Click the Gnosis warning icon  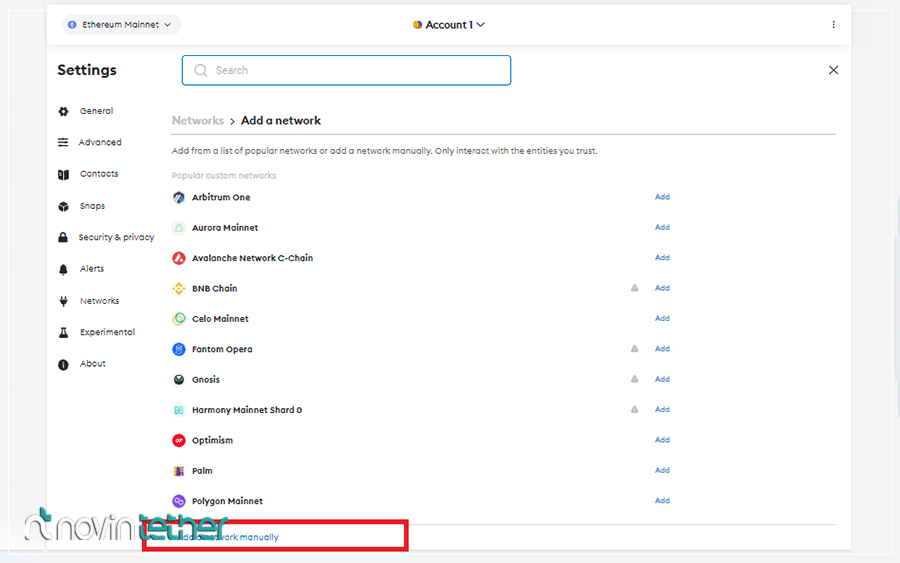(634, 379)
